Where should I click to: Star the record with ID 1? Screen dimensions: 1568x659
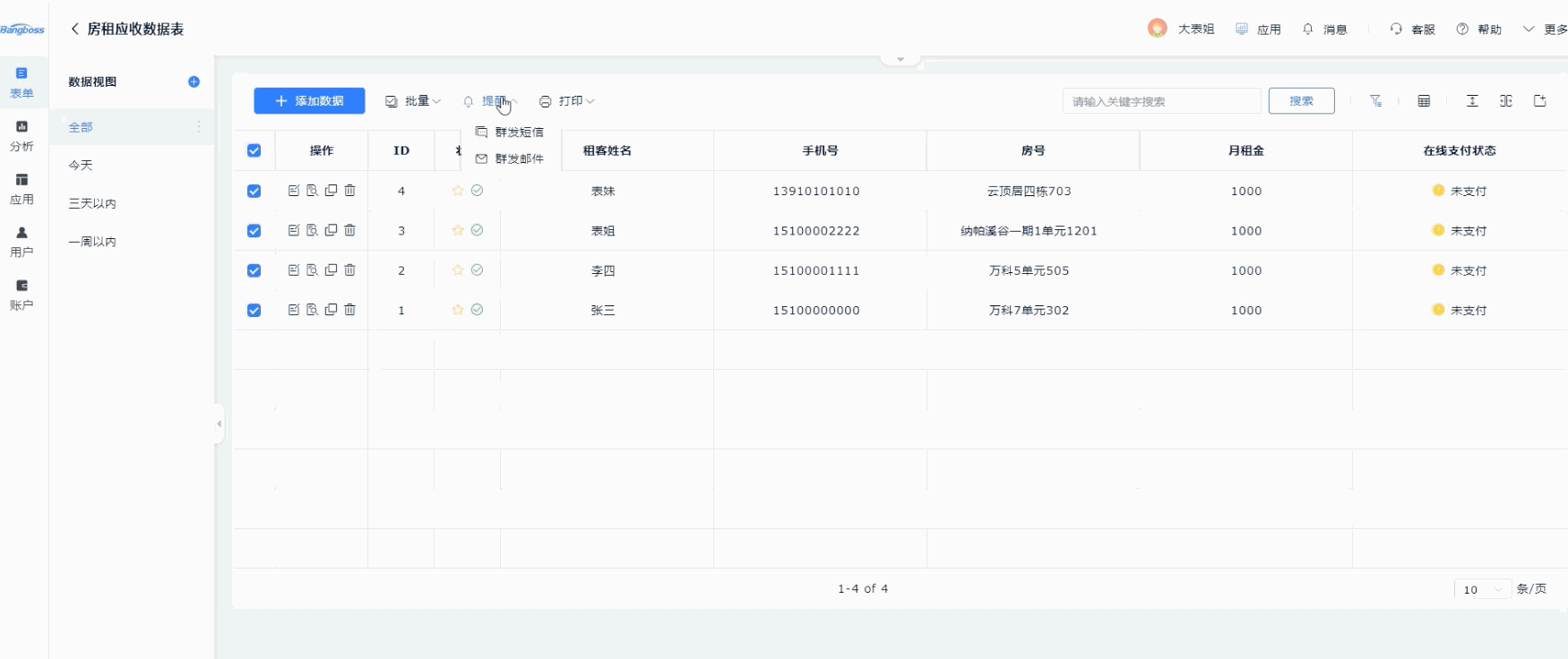coord(458,310)
